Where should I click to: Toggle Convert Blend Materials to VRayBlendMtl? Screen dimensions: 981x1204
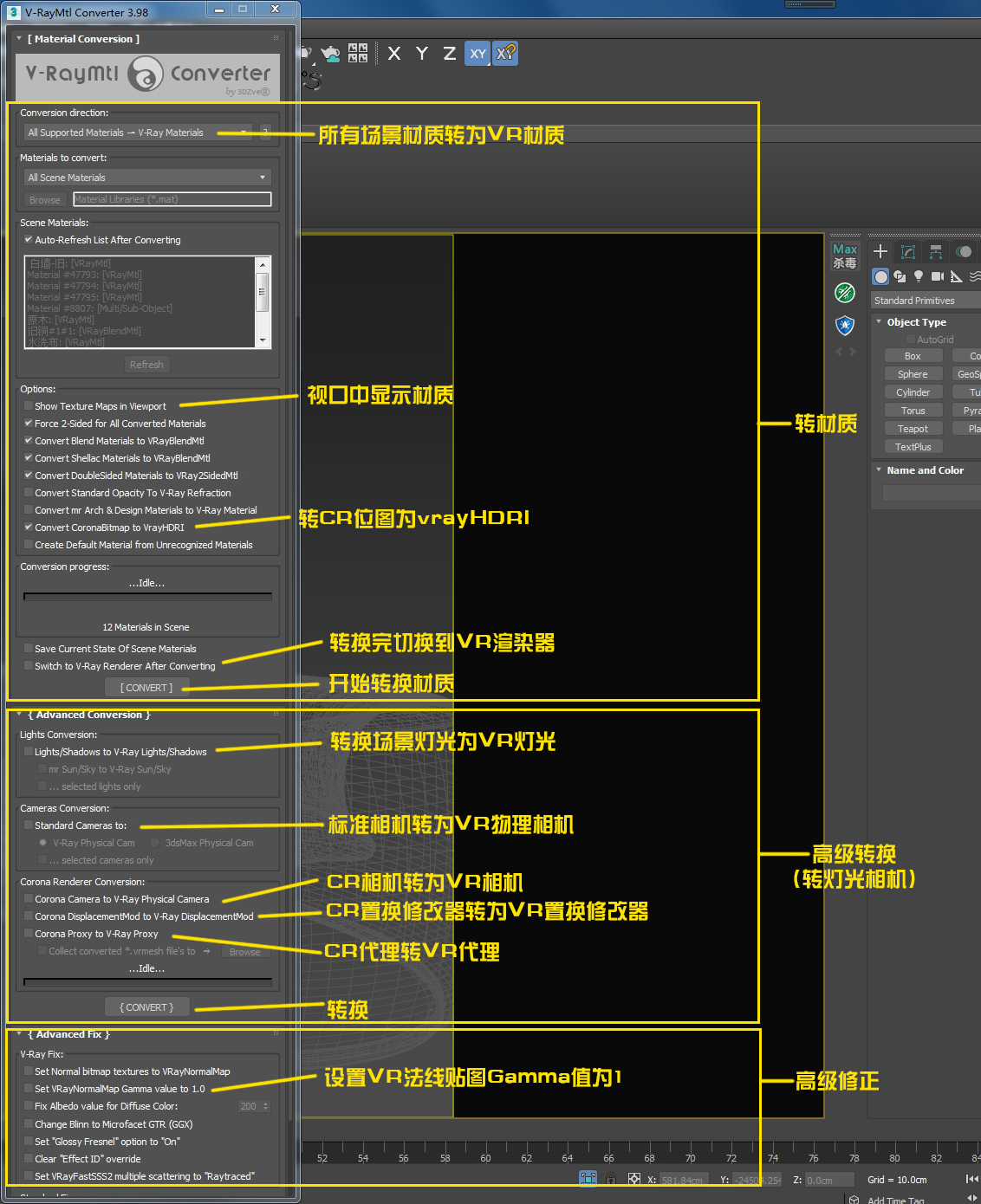click(29, 441)
